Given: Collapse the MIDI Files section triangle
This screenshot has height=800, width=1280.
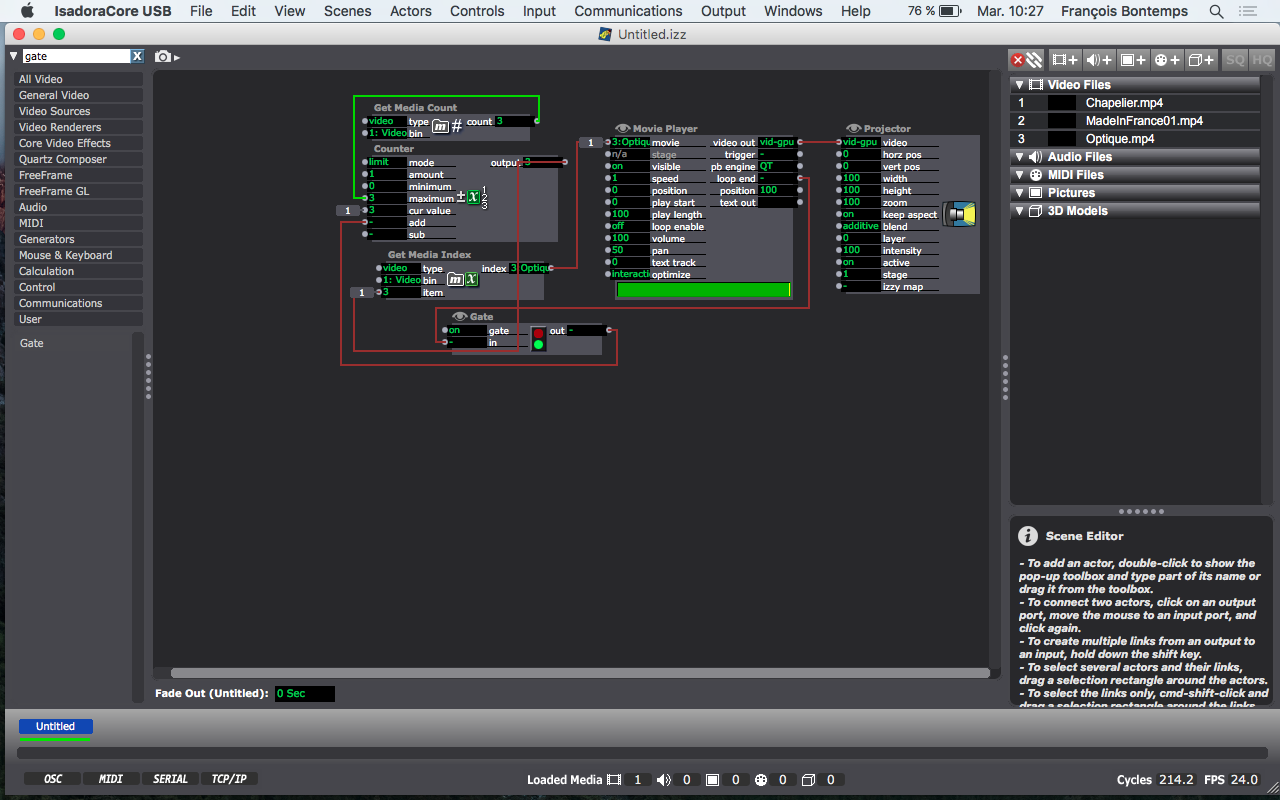Looking at the screenshot, I should coord(1019,175).
